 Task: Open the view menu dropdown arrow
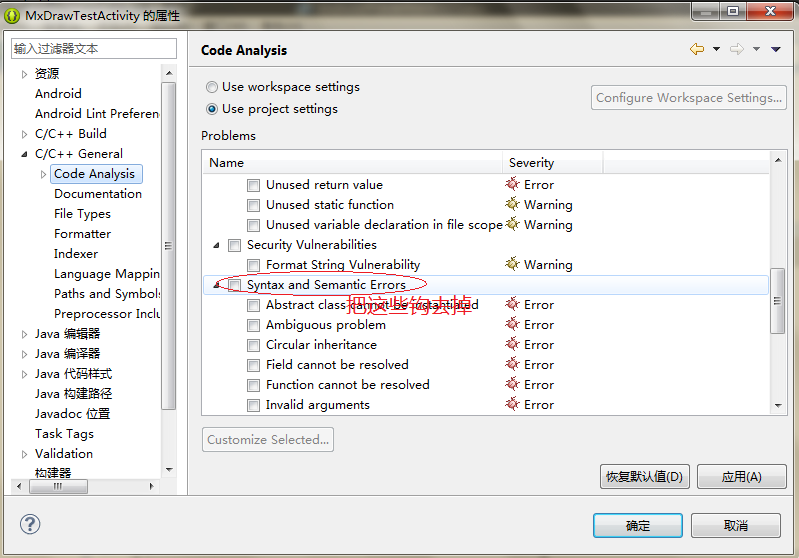point(776,50)
